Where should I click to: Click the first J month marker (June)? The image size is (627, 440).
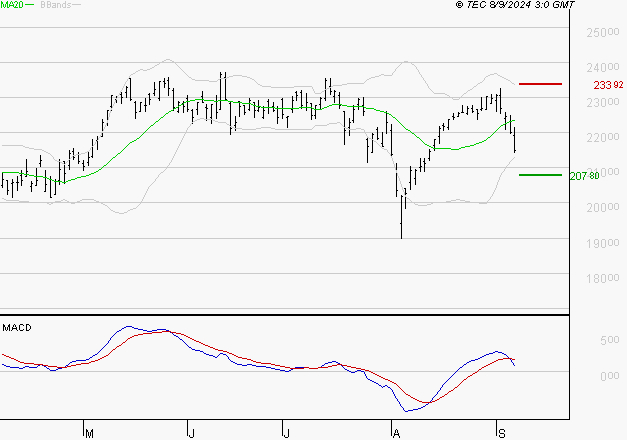[192, 433]
